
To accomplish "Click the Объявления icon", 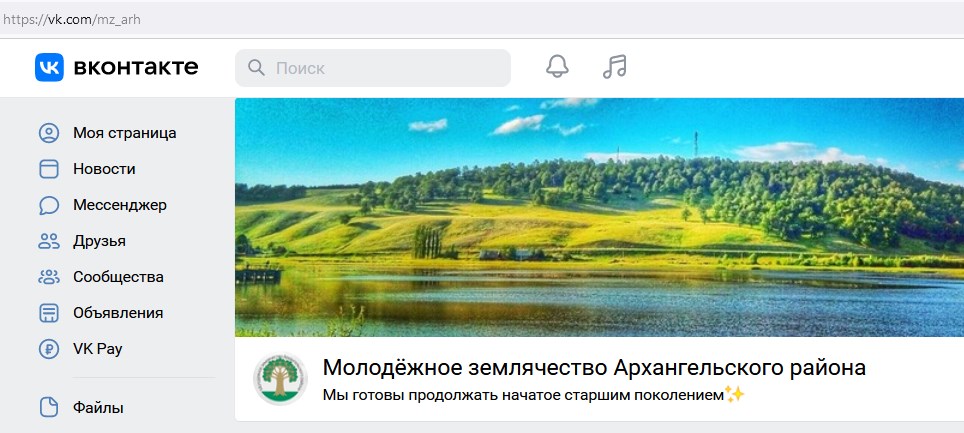I will pyautogui.click(x=49, y=312).
